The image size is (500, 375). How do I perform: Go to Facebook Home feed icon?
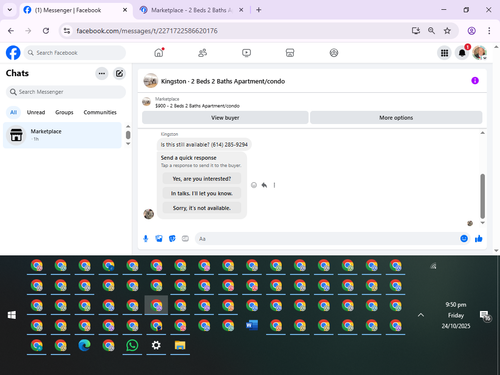(159, 53)
